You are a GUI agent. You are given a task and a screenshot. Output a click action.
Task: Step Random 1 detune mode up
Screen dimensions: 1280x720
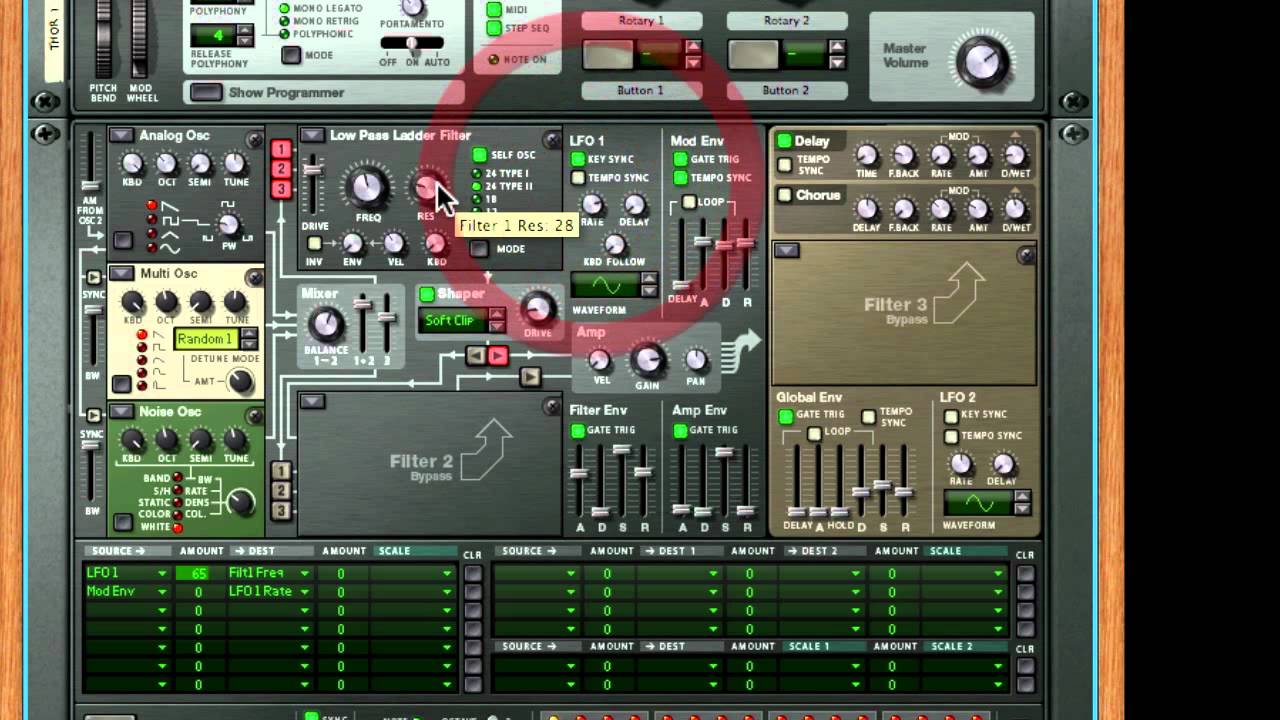[x=248, y=333]
